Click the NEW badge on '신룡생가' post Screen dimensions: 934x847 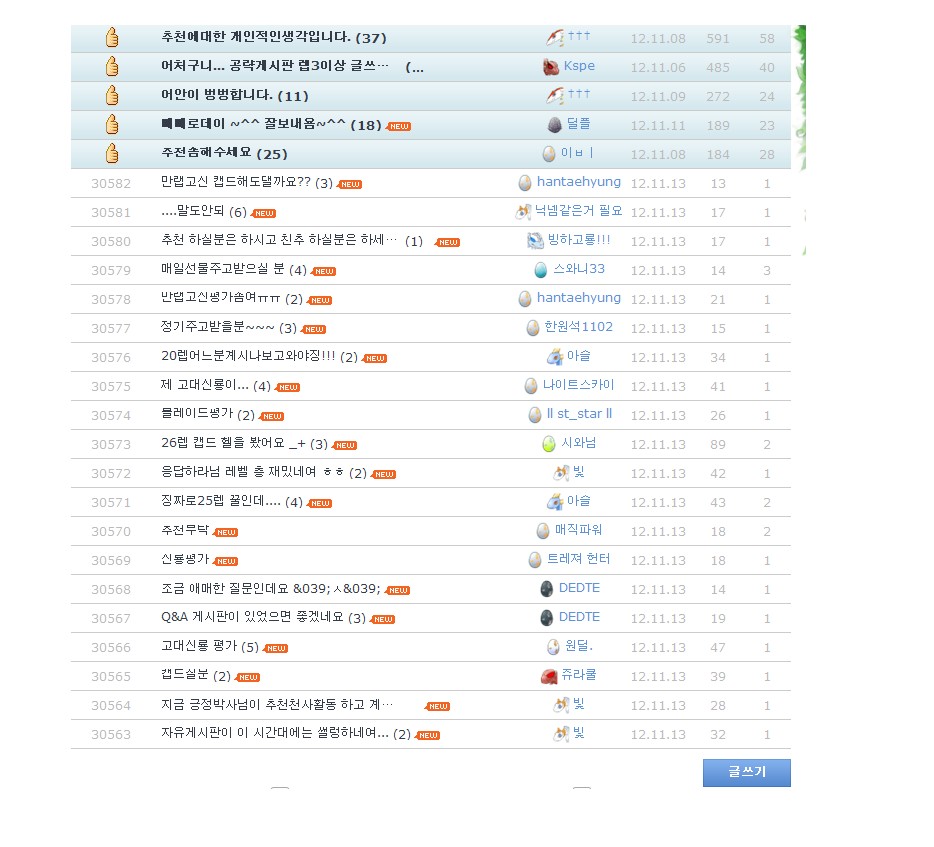(x=226, y=561)
